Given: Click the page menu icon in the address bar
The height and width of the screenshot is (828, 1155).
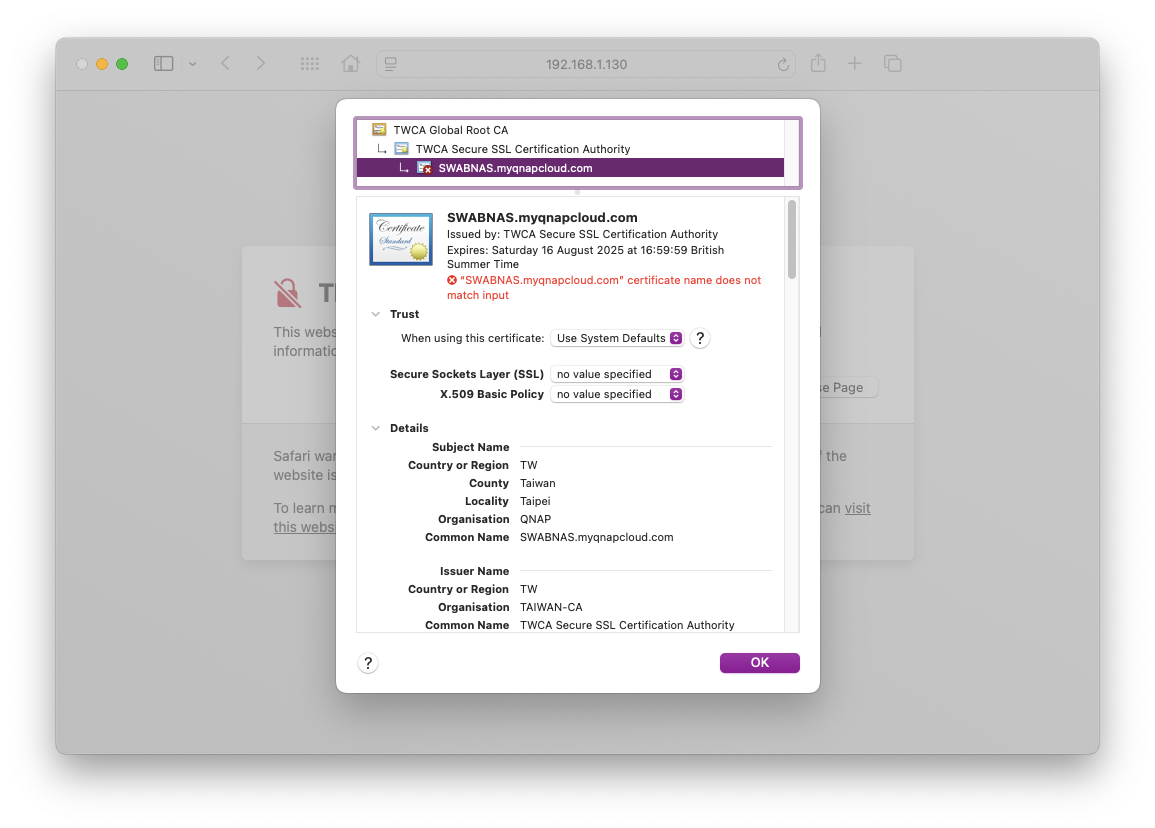Looking at the screenshot, I should [x=390, y=64].
